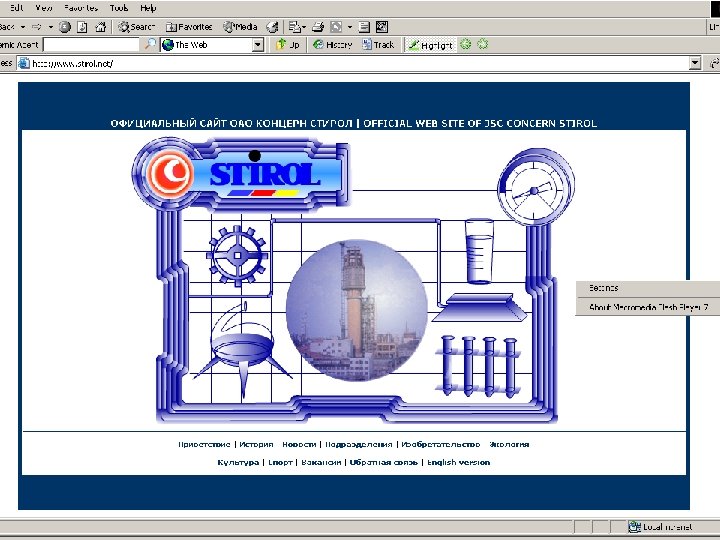Click the pressure gauge graphic
The height and width of the screenshot is (540, 720).
click(536, 187)
